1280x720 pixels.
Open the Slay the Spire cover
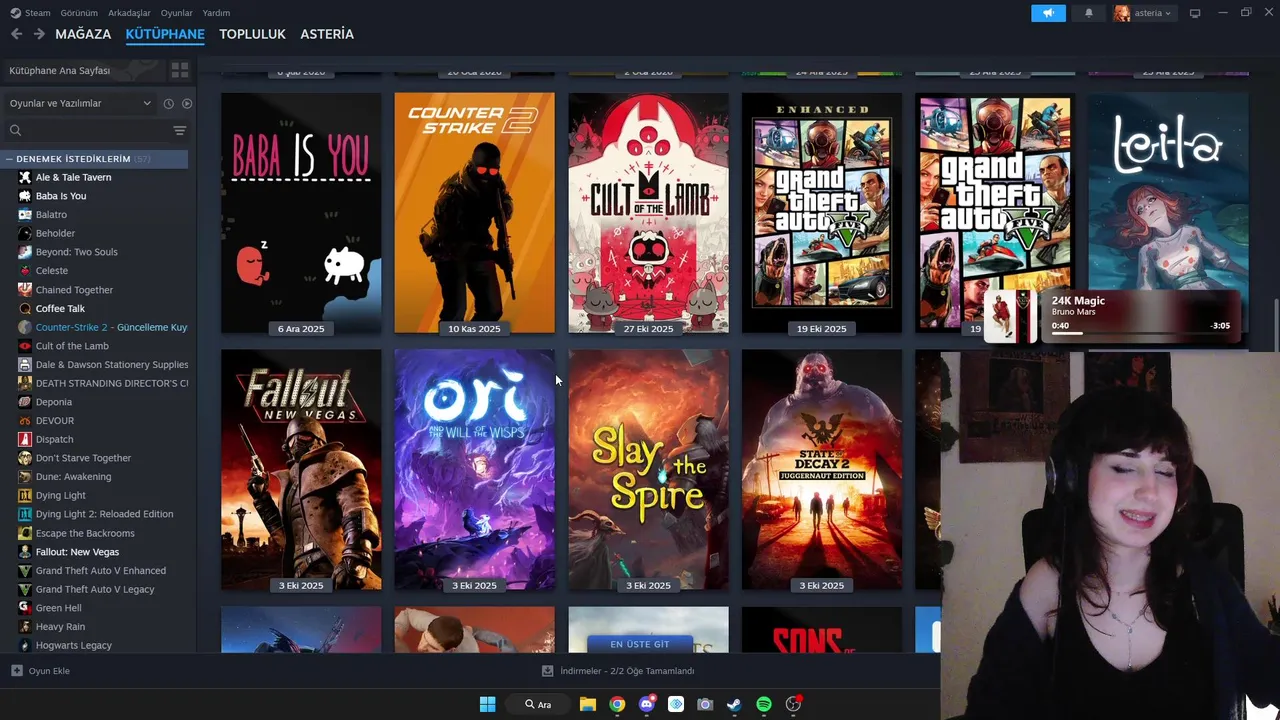click(x=648, y=470)
